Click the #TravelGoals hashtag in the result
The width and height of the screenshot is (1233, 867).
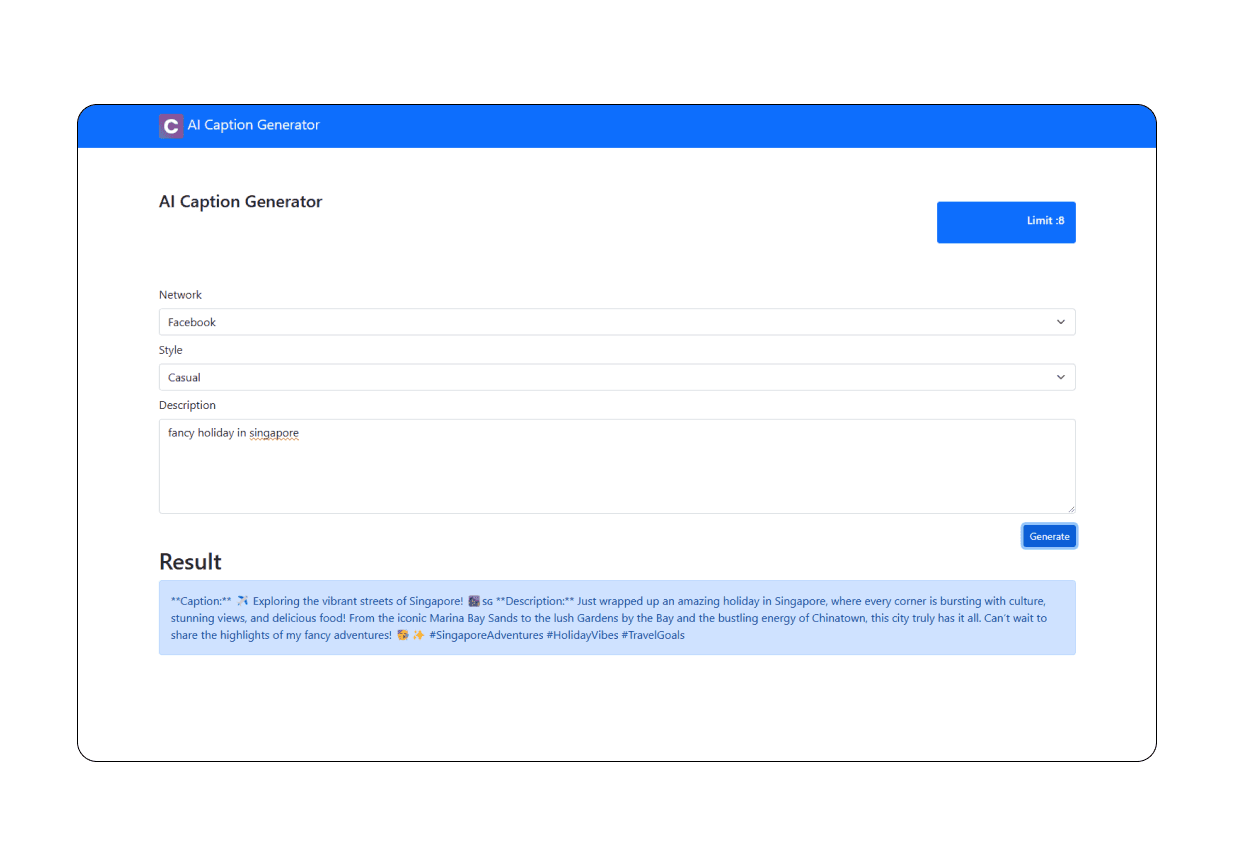pyautogui.click(x=654, y=635)
